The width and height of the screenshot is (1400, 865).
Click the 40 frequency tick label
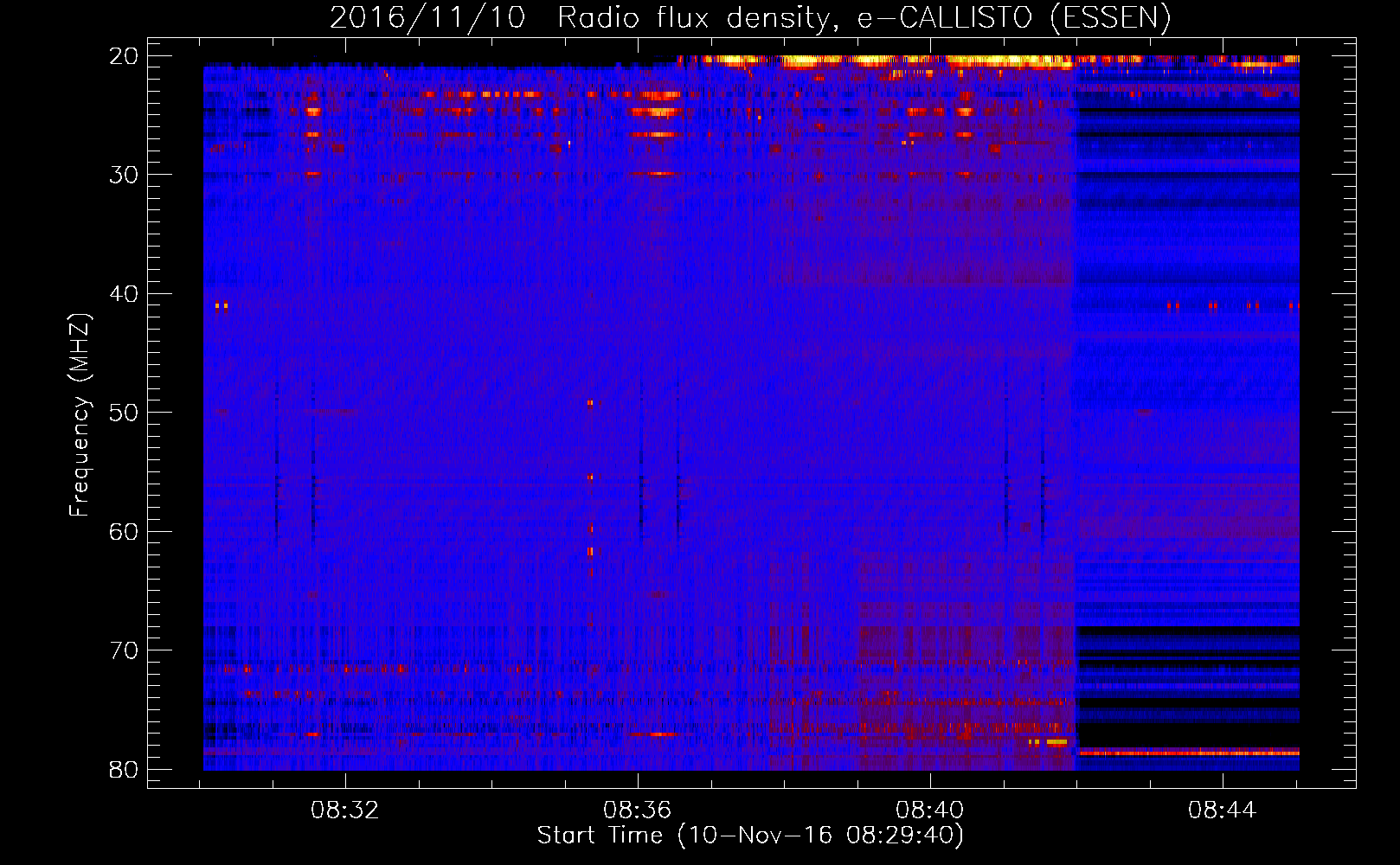click(x=125, y=294)
